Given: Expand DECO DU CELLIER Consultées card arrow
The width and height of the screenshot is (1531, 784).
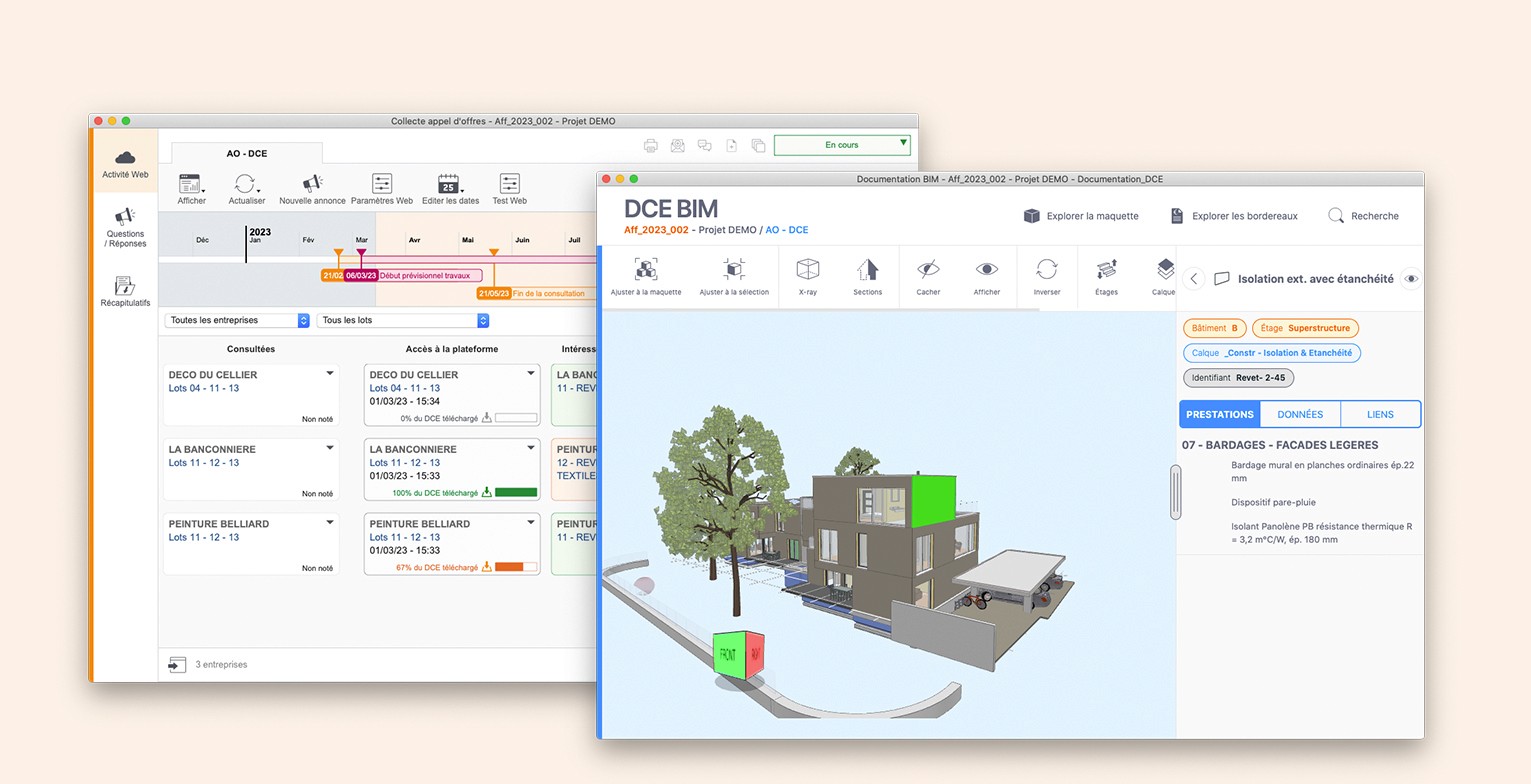Looking at the screenshot, I should point(330,374).
